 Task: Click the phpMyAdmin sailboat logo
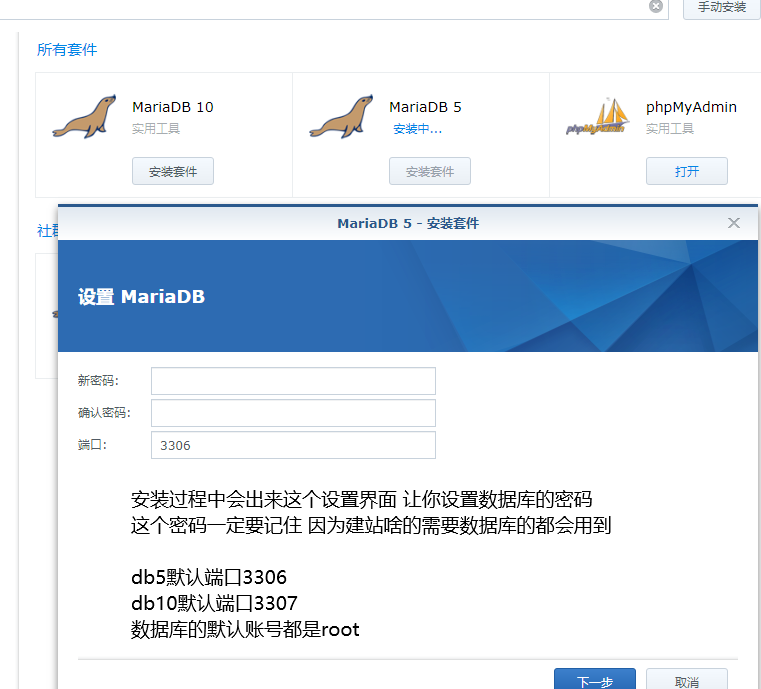pyautogui.click(x=598, y=116)
